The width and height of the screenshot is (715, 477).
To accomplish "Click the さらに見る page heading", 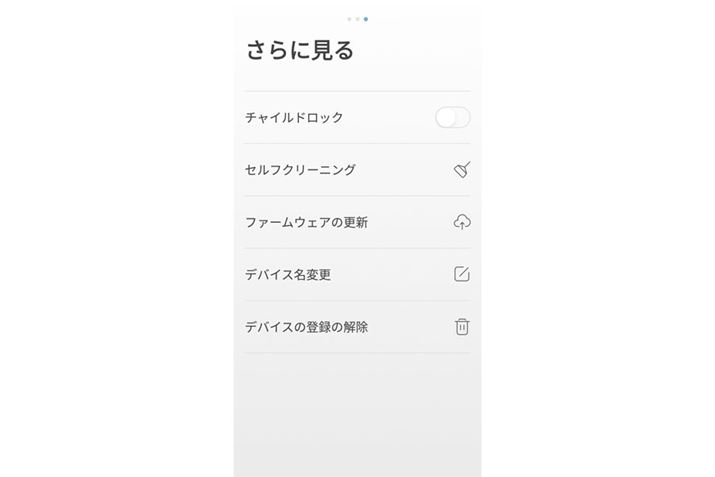I will point(300,51).
